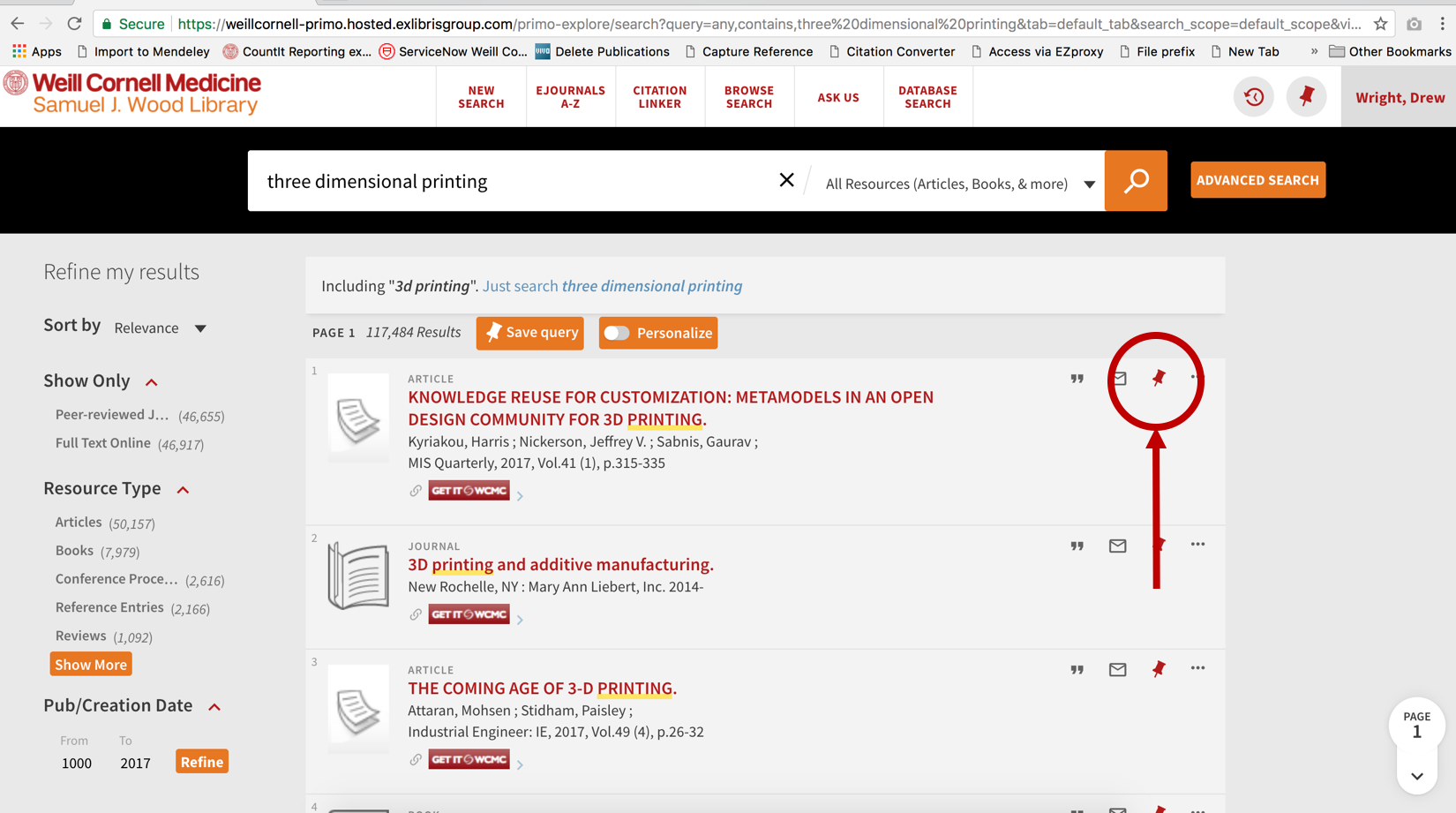The height and width of the screenshot is (813, 1456).
Task: Open 3D printing and additive manufacturing title
Action: (560, 564)
